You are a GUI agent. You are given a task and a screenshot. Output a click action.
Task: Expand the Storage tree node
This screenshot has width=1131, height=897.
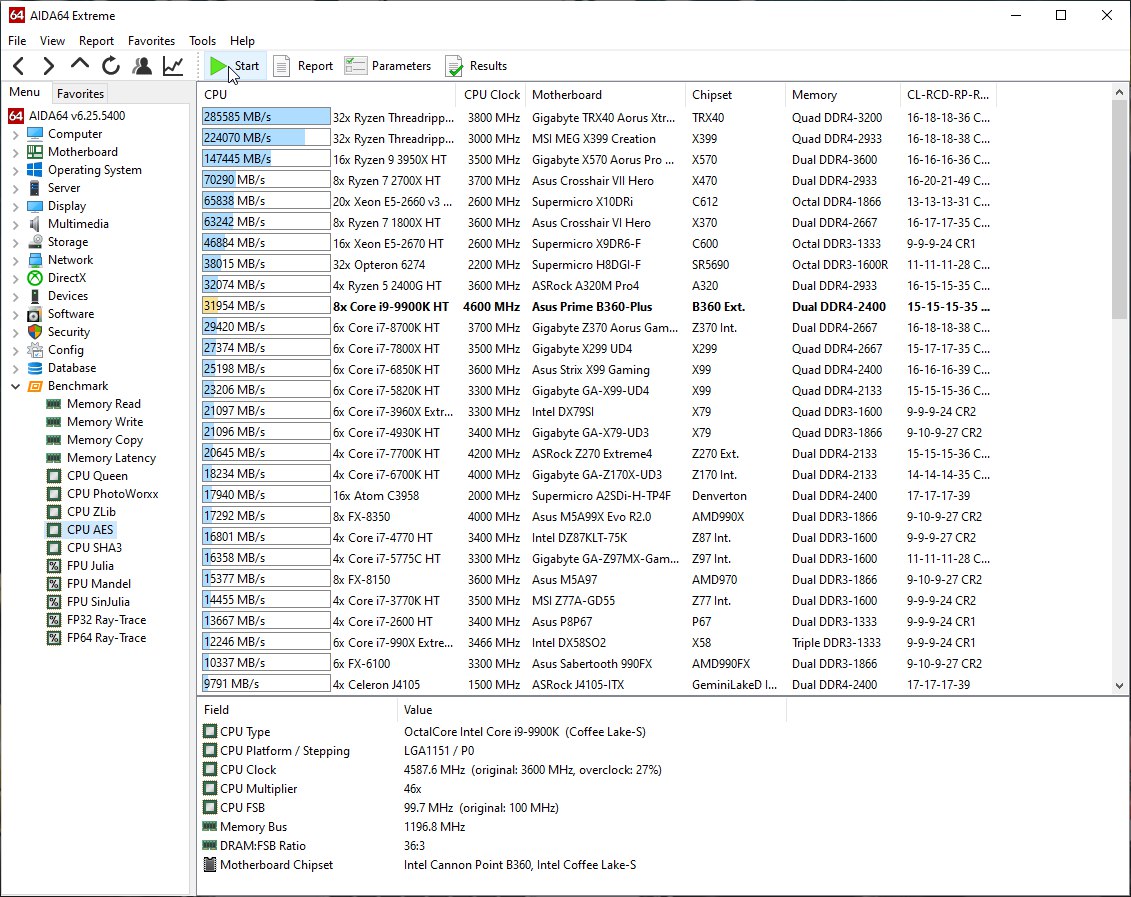(x=16, y=242)
